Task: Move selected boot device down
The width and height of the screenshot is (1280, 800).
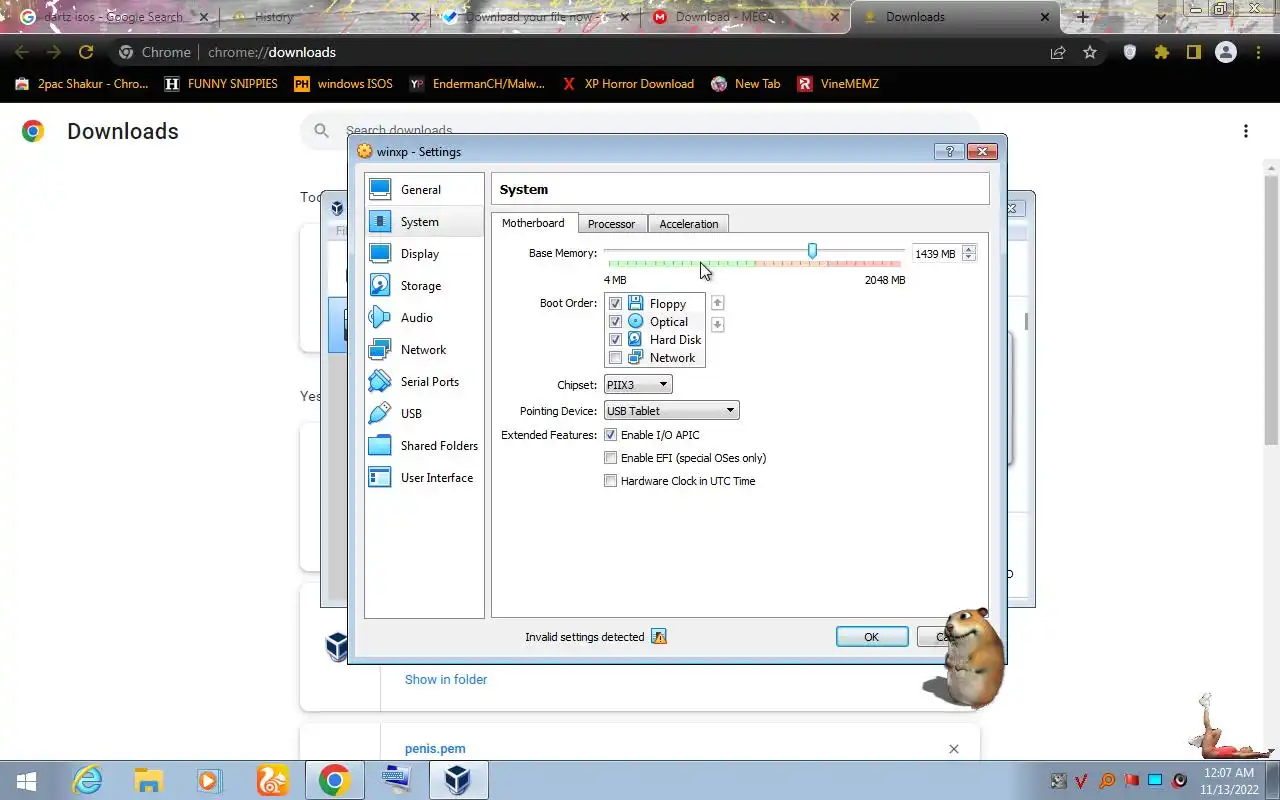Action: pyautogui.click(x=717, y=325)
